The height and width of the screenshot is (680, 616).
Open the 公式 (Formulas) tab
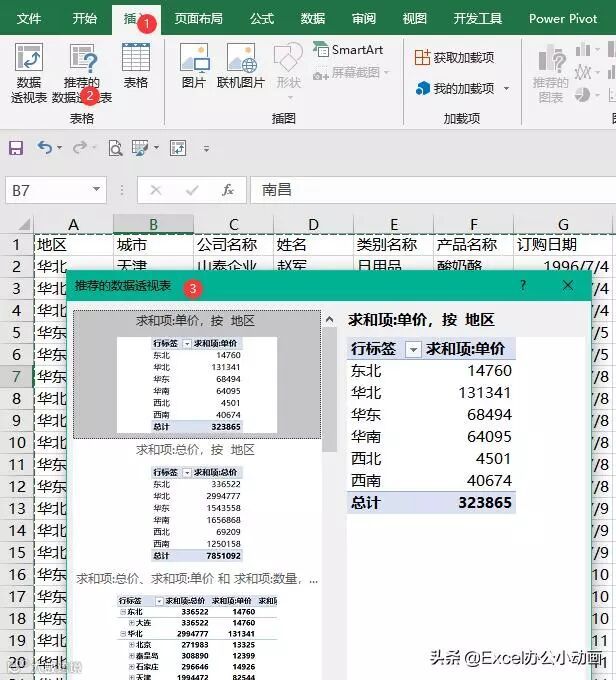click(262, 18)
